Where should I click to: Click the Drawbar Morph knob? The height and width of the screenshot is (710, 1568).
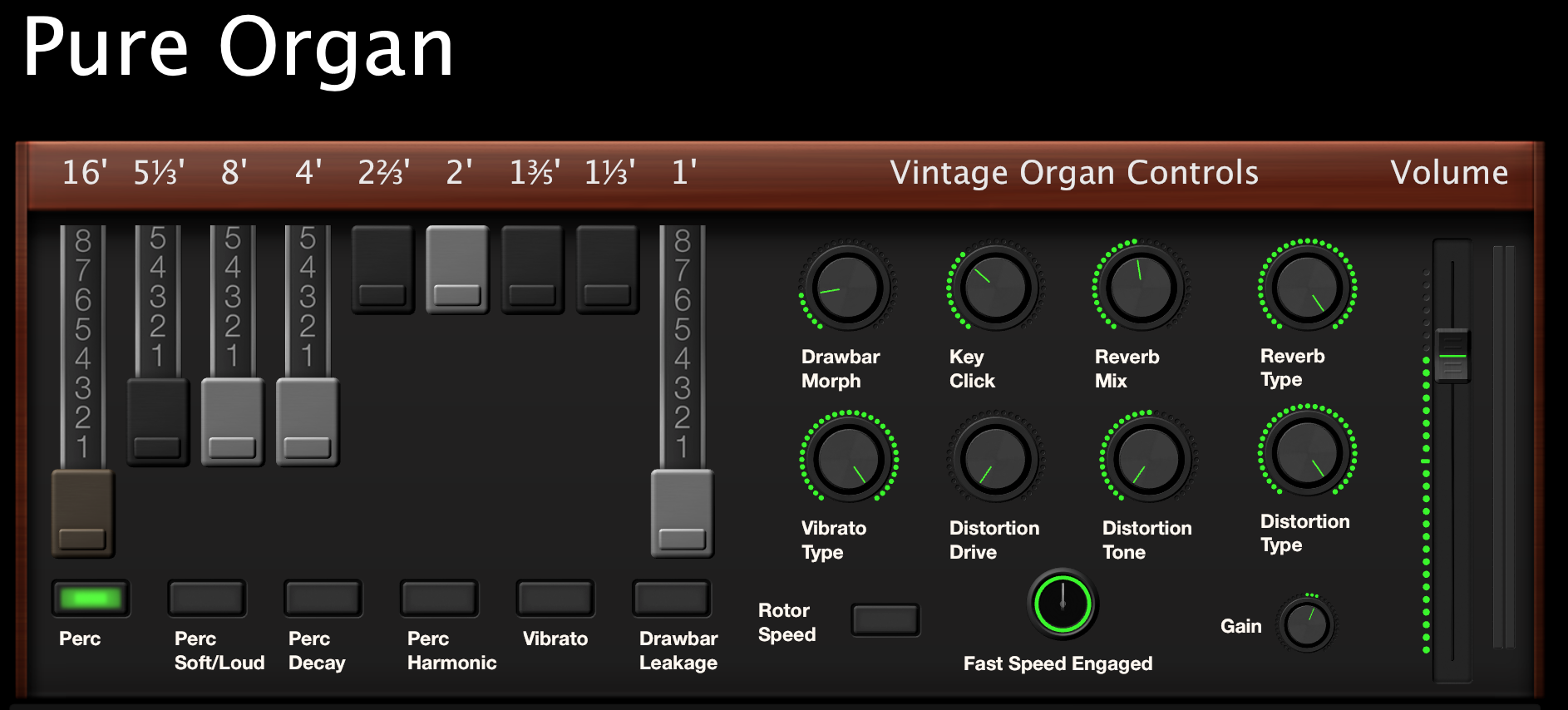(x=847, y=288)
